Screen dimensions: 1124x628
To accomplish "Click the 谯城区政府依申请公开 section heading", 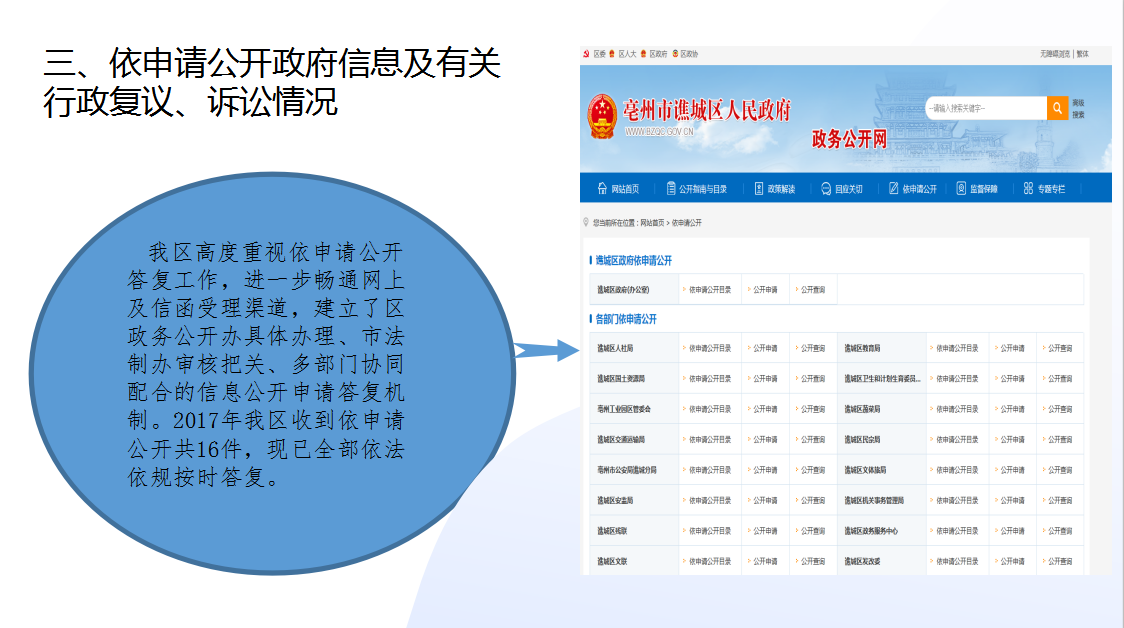I will (x=634, y=260).
